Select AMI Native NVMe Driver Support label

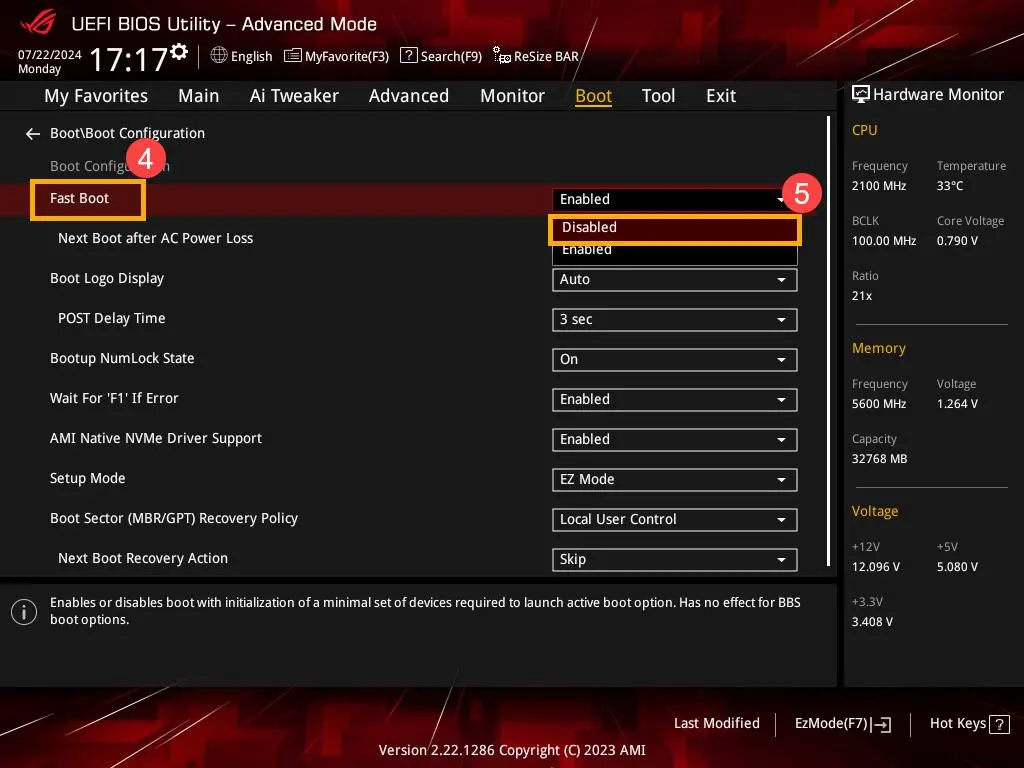pos(155,438)
